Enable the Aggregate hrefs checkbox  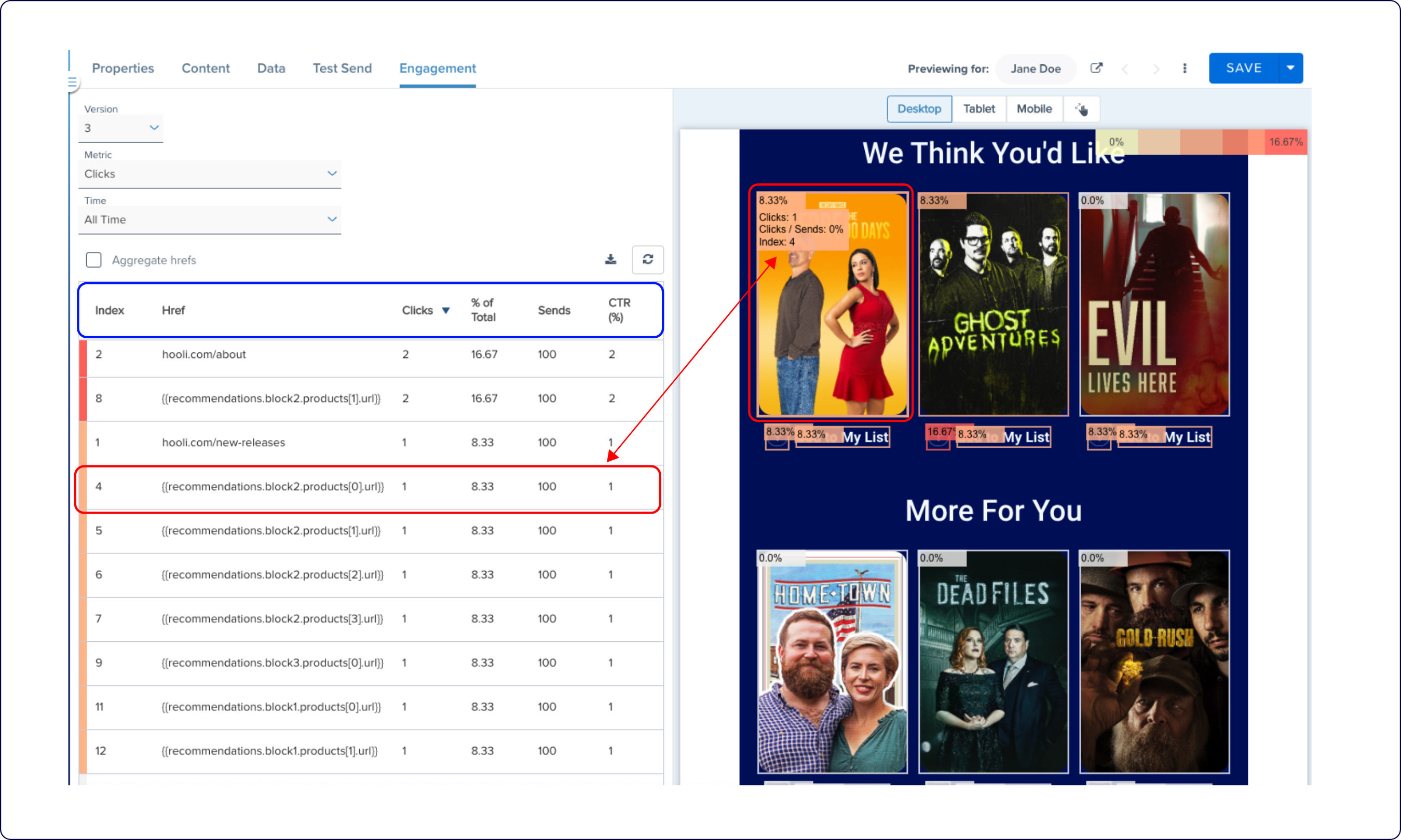point(93,260)
